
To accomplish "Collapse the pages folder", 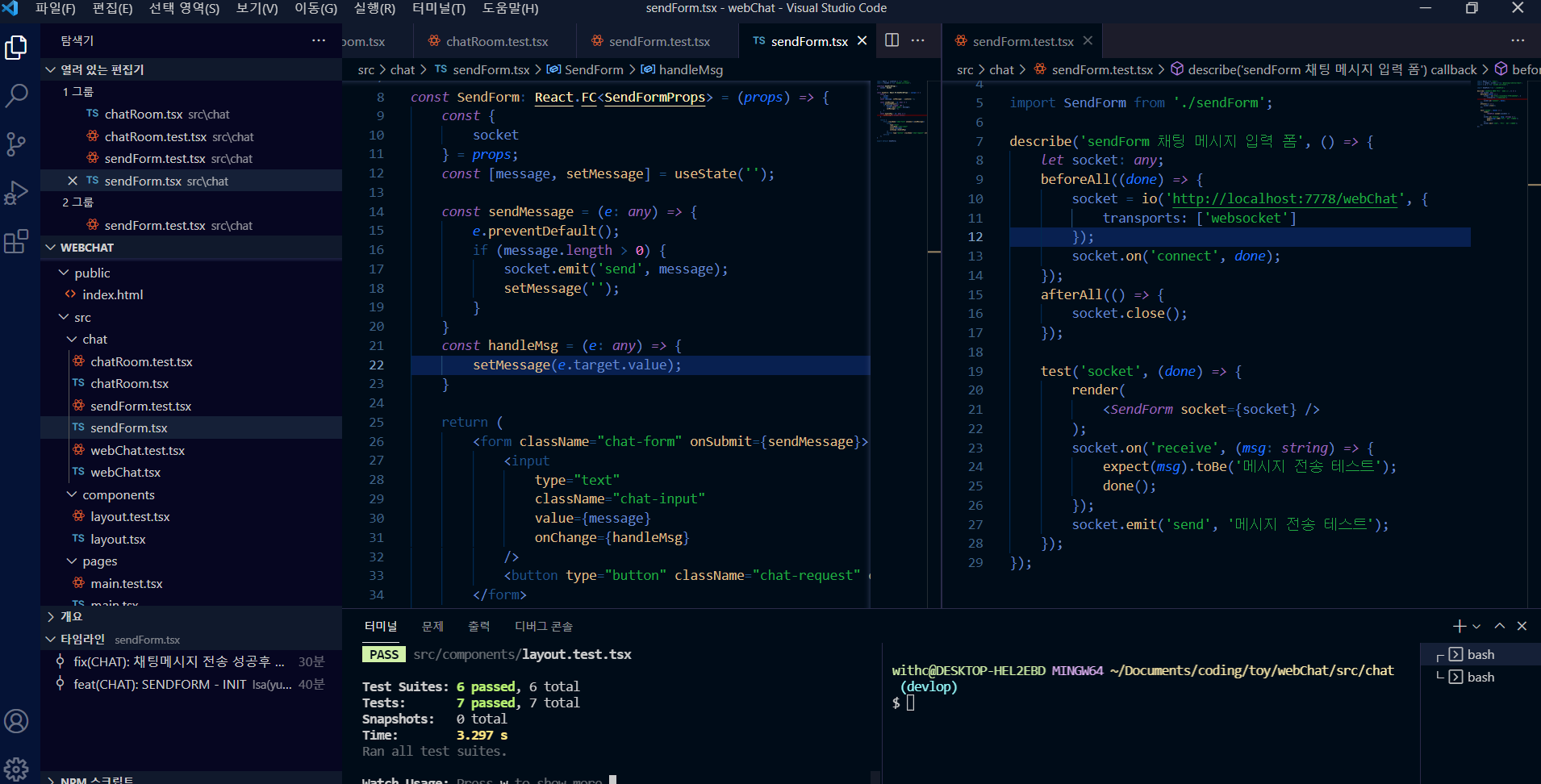I will tap(191, 561).
